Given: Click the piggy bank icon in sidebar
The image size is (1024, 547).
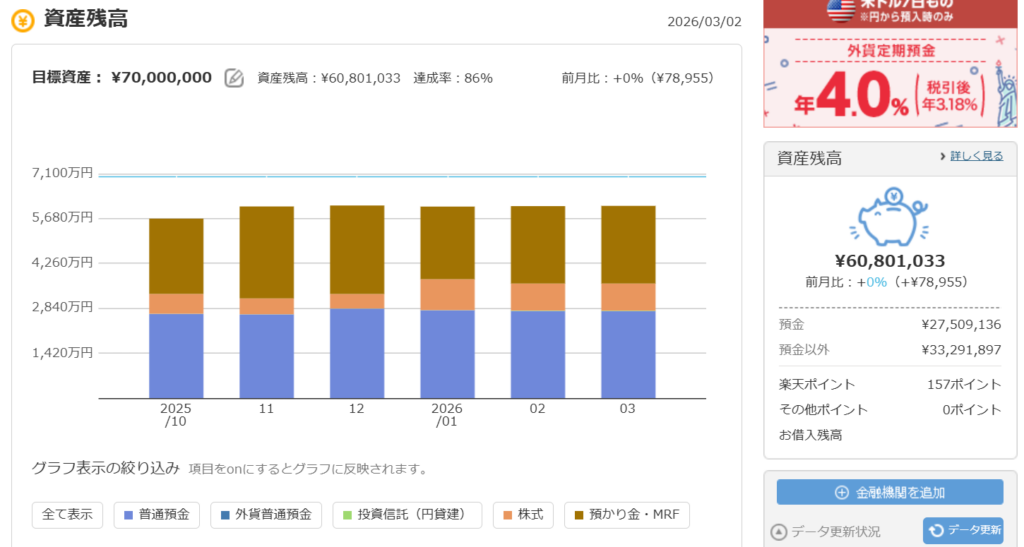Looking at the screenshot, I should click(x=890, y=217).
